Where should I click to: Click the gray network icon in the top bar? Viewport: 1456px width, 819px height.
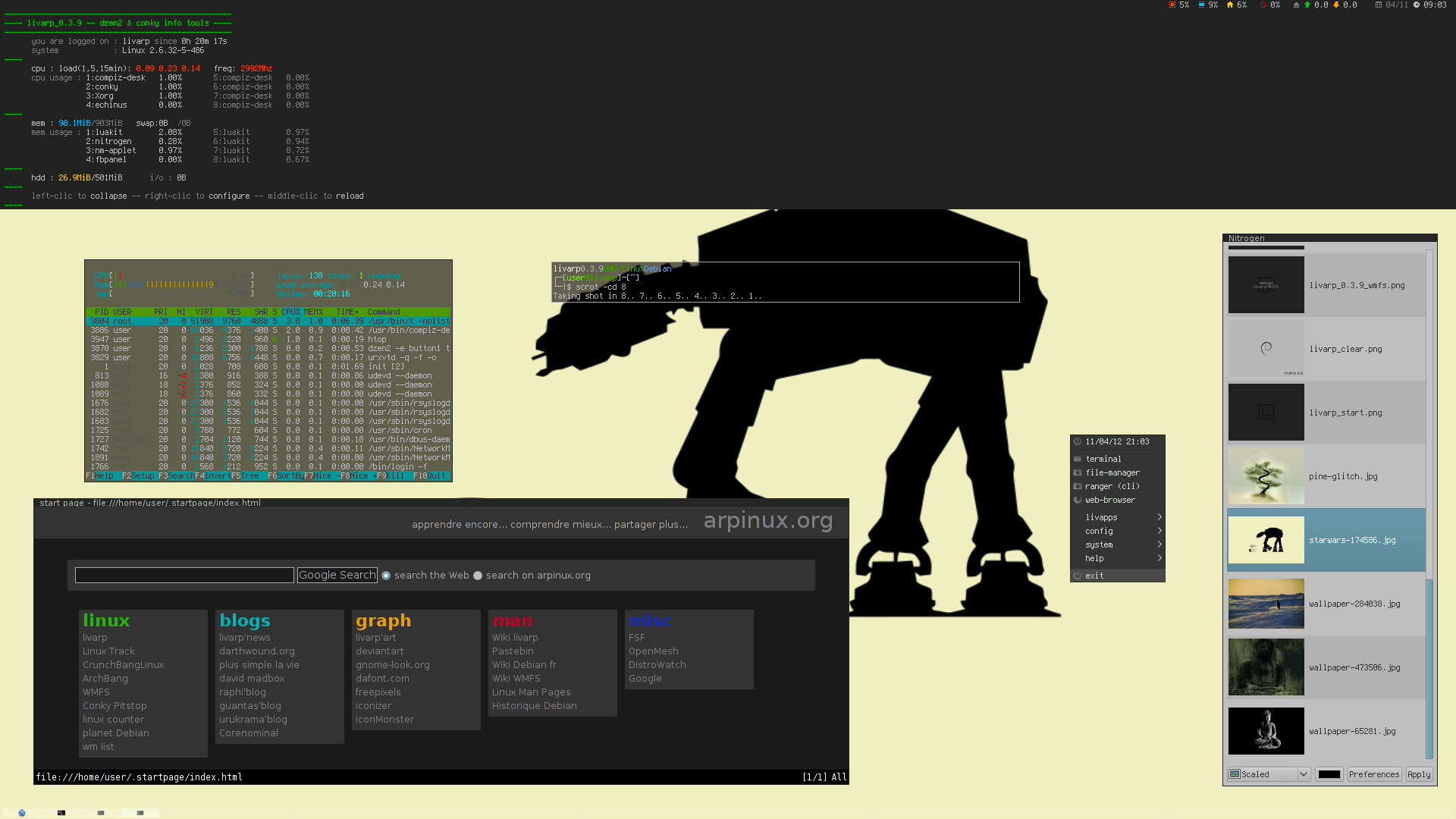point(1296,5)
